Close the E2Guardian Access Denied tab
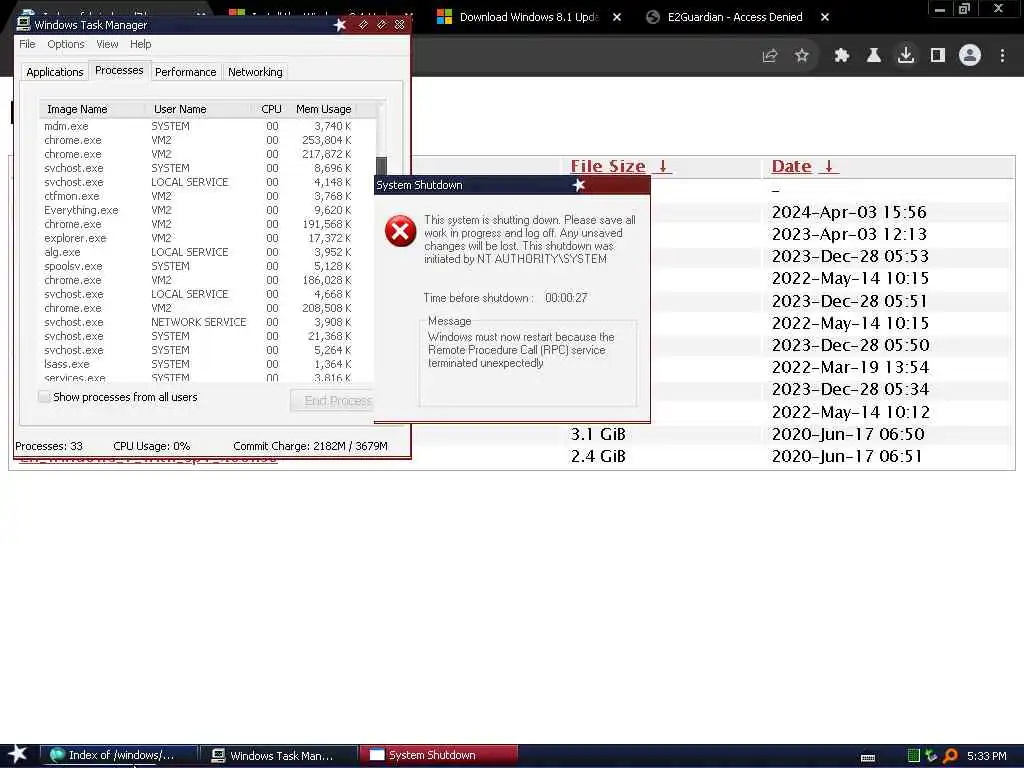 tap(825, 17)
